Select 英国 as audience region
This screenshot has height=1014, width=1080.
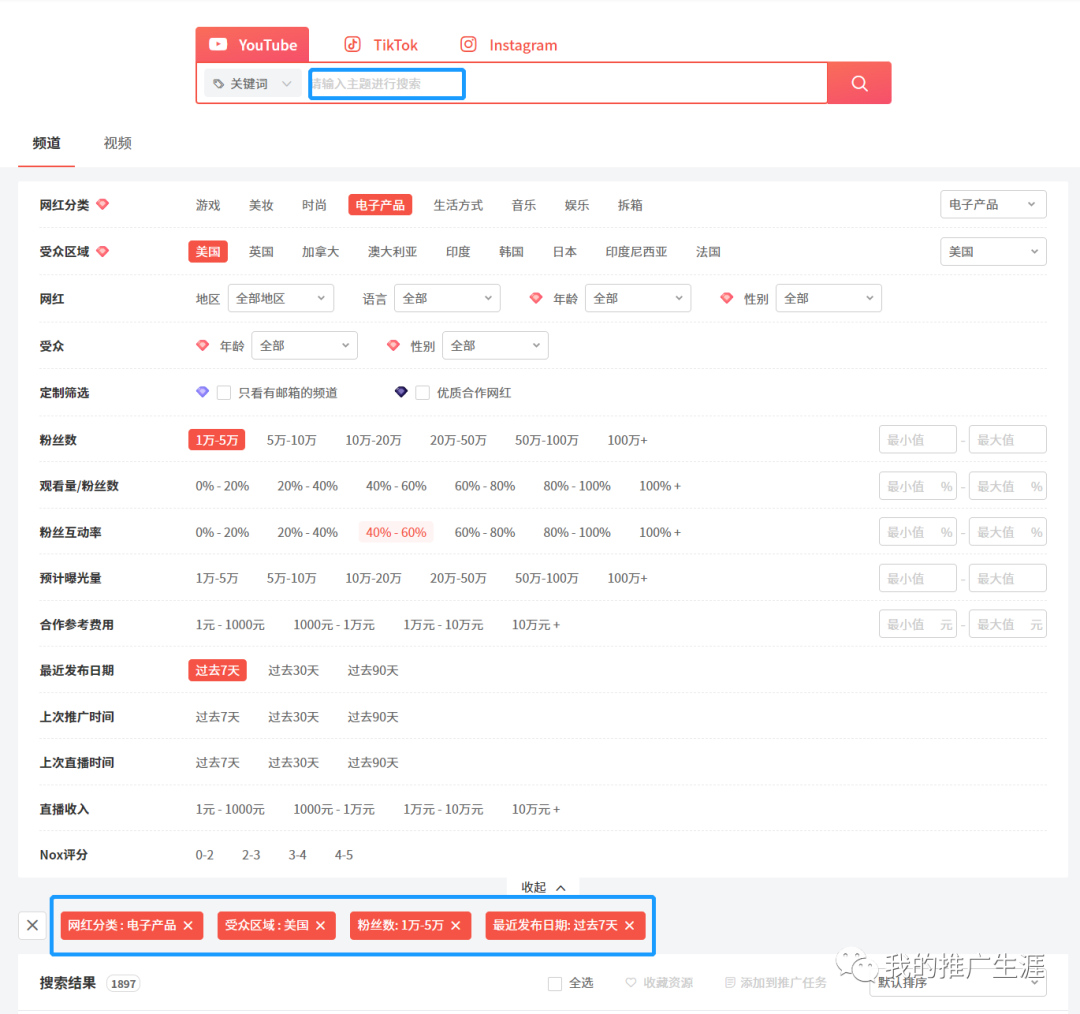point(261,252)
